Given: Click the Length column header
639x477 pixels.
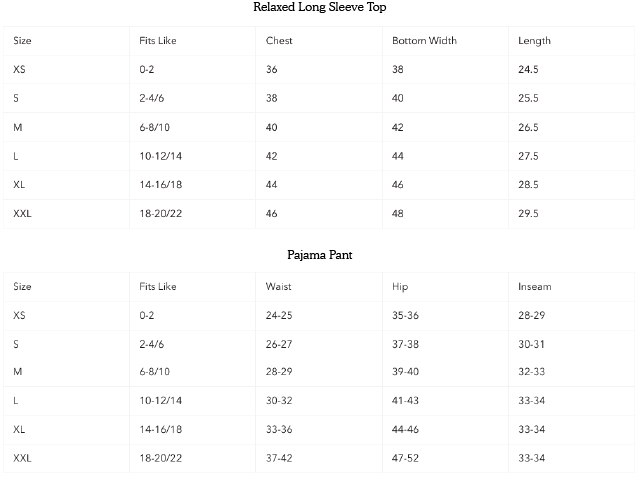Looking at the screenshot, I should pos(534,41).
